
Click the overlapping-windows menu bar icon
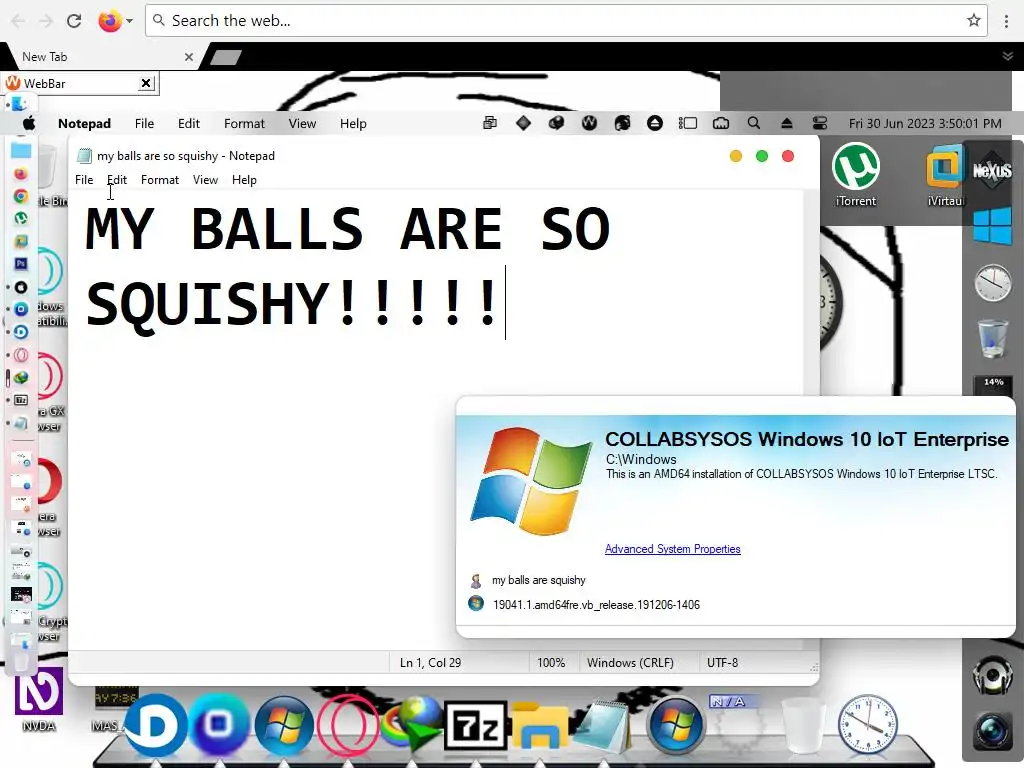490,123
